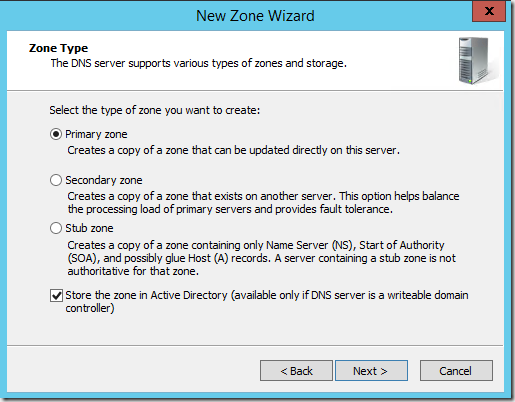Image resolution: width=515 pixels, height=402 pixels.
Task: Uncheck Store the zone in Active Directory
Action: click(56, 295)
